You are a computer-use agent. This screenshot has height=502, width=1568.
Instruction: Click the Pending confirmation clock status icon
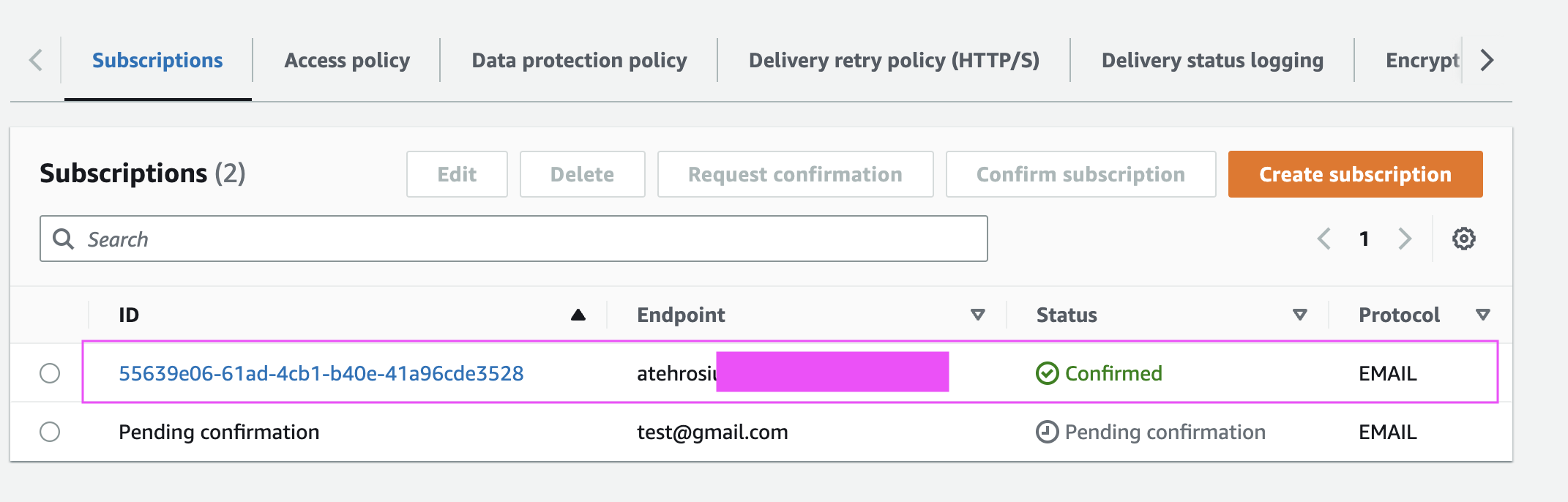[x=1047, y=432]
